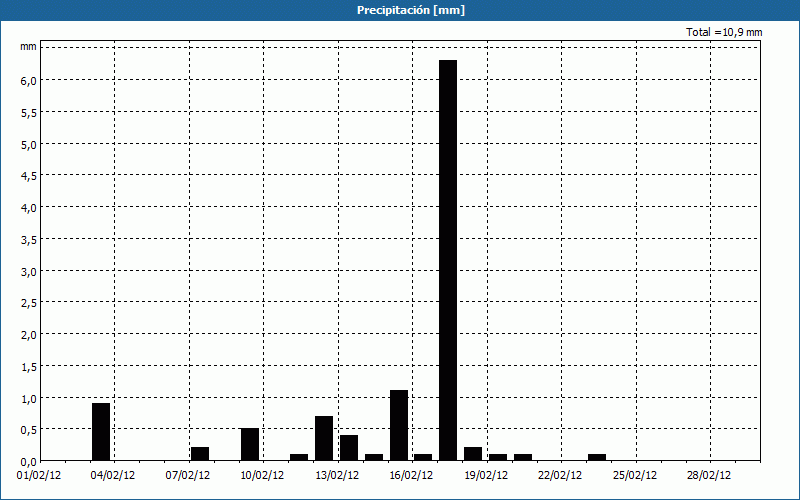This screenshot has width=800, height=500.
Task: Click the x-axis label 19/02/12
Action: (486, 476)
